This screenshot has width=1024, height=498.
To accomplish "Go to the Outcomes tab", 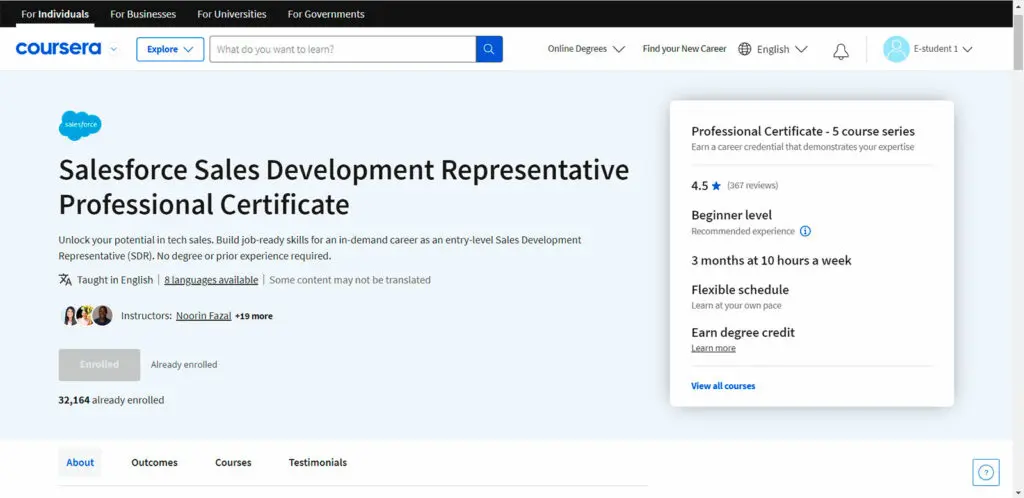I will [154, 462].
